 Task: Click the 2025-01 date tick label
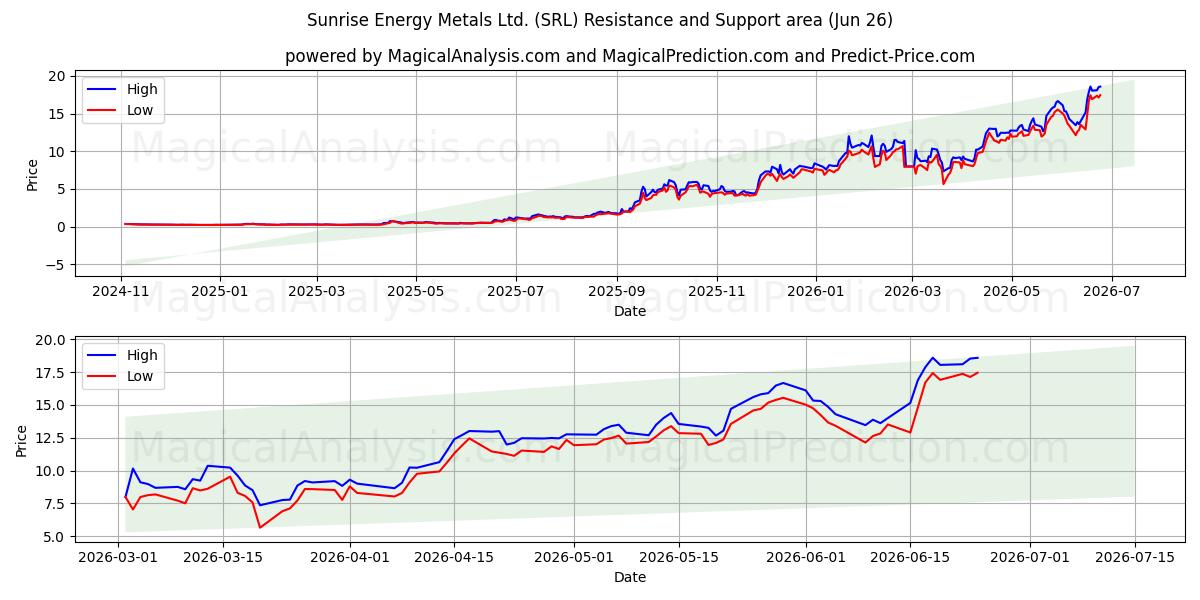[x=219, y=291]
